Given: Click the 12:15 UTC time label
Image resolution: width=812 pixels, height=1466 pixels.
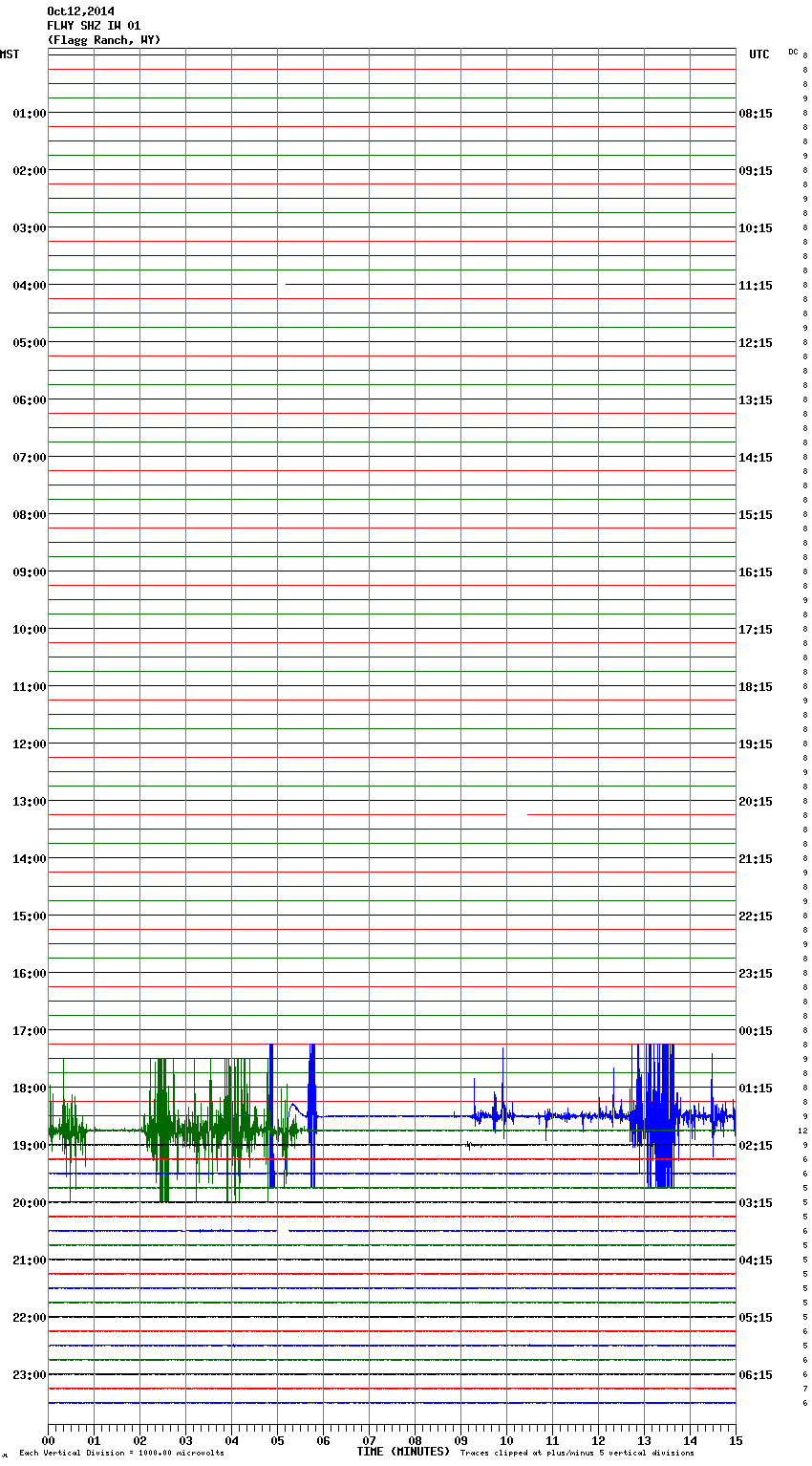Looking at the screenshot, I should [756, 343].
